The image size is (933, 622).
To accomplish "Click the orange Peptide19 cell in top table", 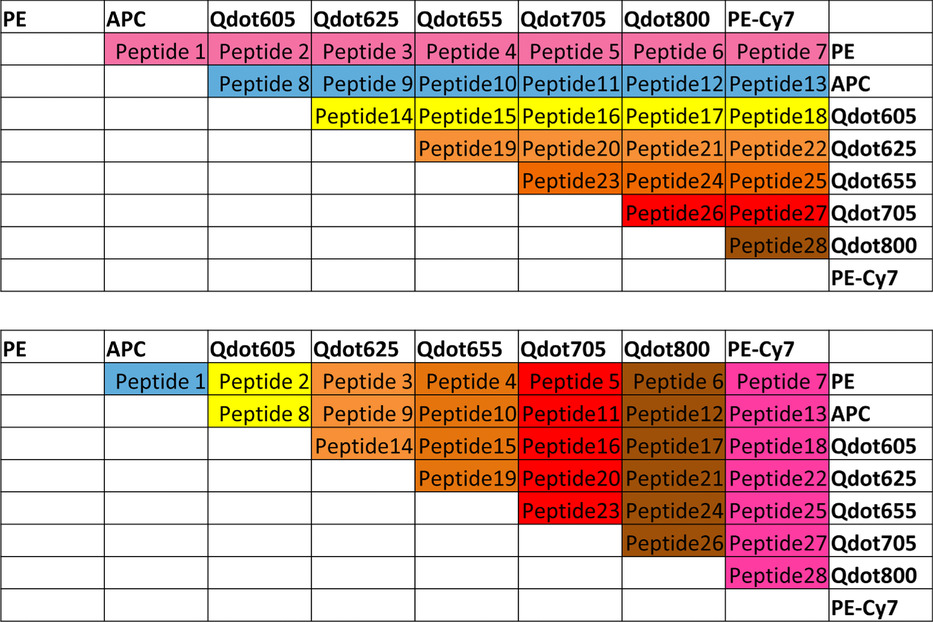I will coord(466,146).
